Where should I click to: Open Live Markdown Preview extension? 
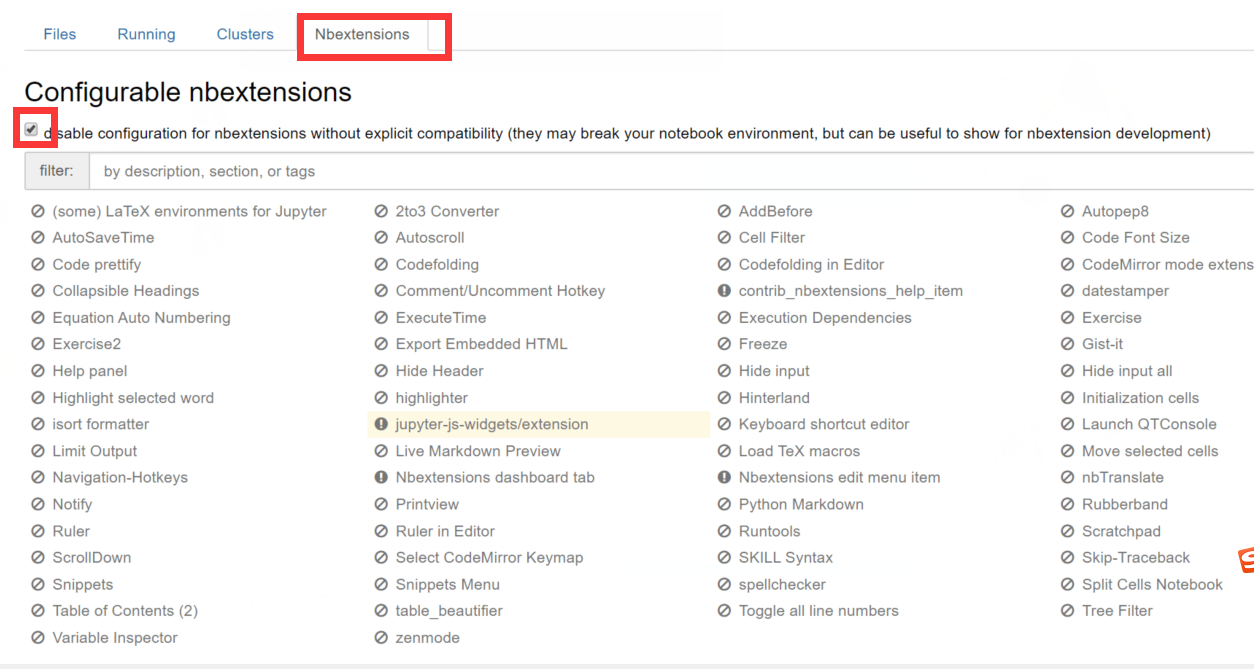(478, 451)
